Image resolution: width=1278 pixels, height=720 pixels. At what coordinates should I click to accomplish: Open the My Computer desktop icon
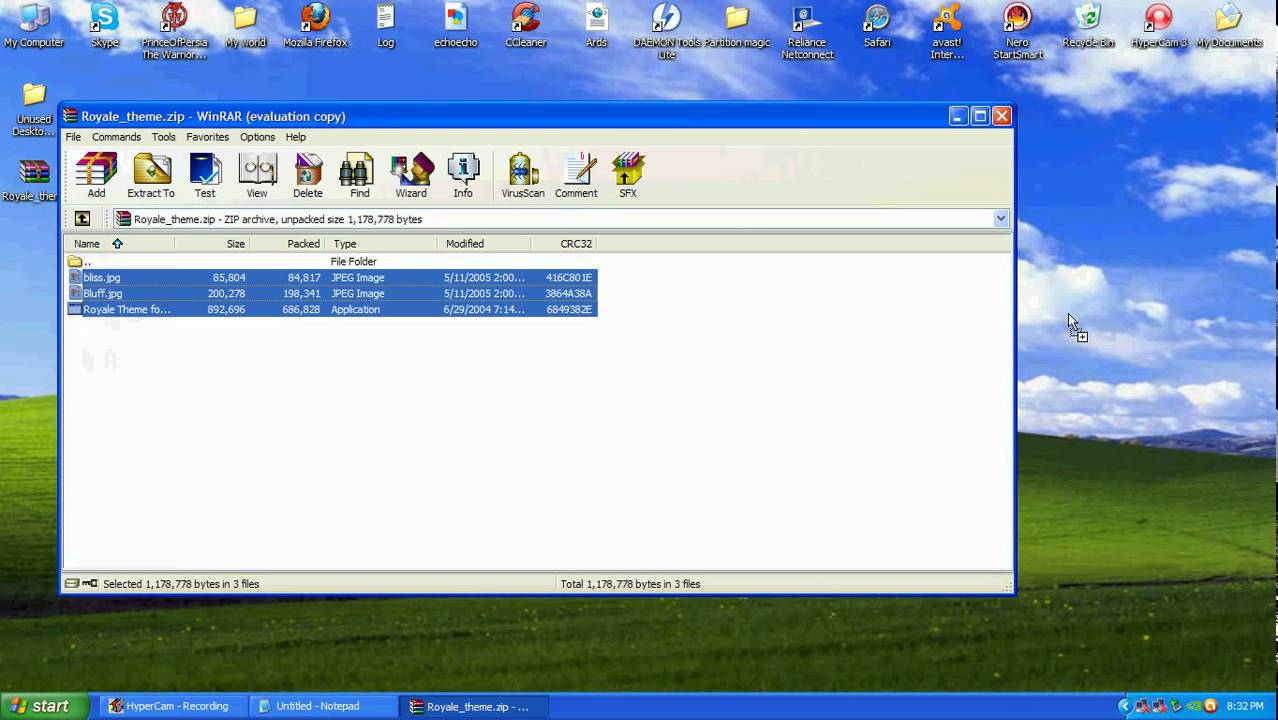pyautogui.click(x=34, y=26)
